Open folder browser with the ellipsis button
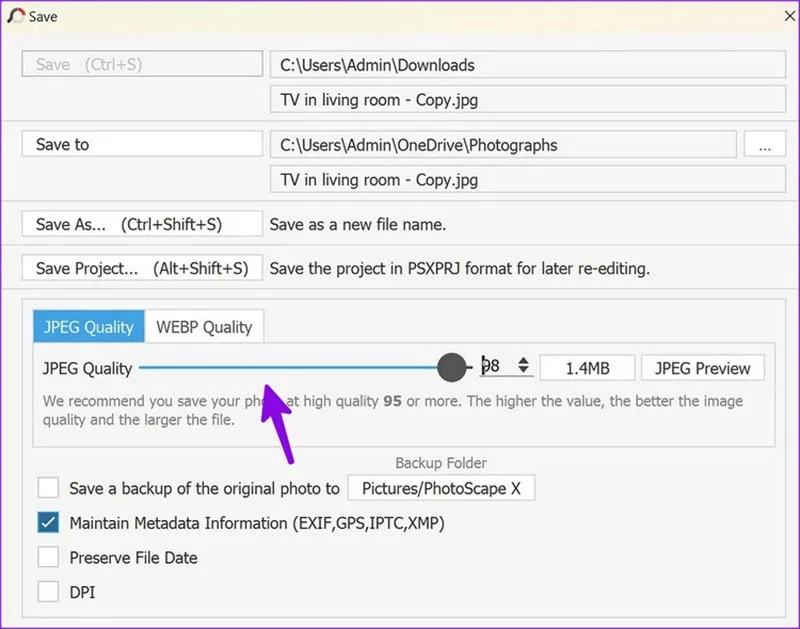The height and width of the screenshot is (629, 800). tap(764, 144)
